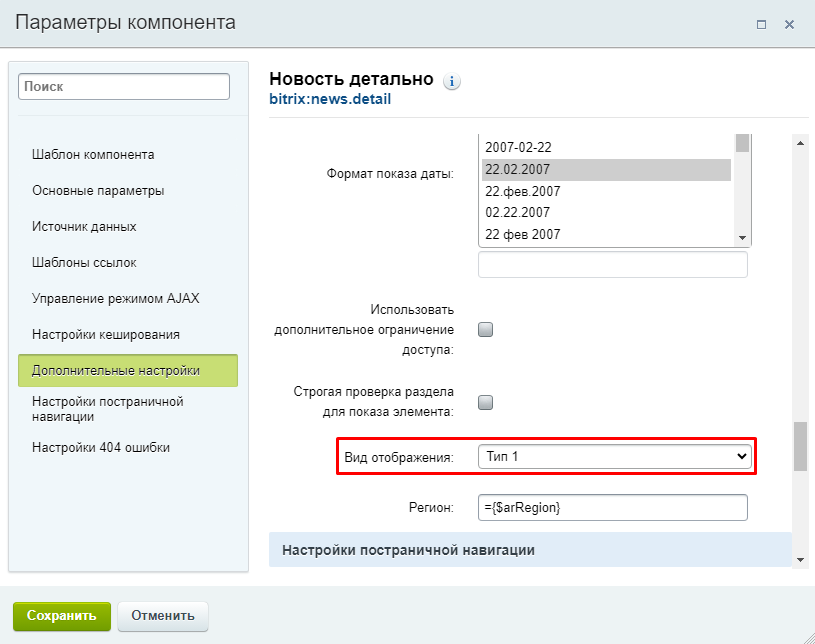Open the Вид отображения dropdown

pyautogui.click(x=614, y=456)
